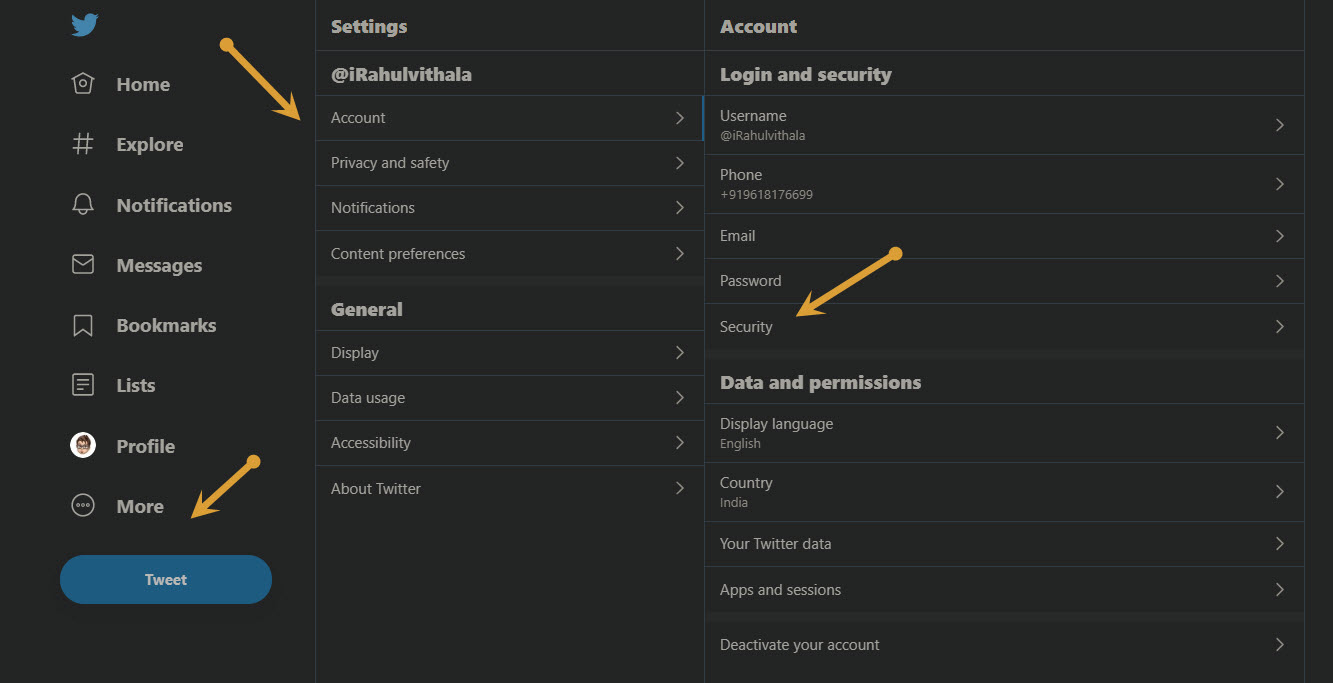This screenshot has width=1333, height=683.
Task: Open Display language setting
Action: pyautogui.click(x=1004, y=433)
